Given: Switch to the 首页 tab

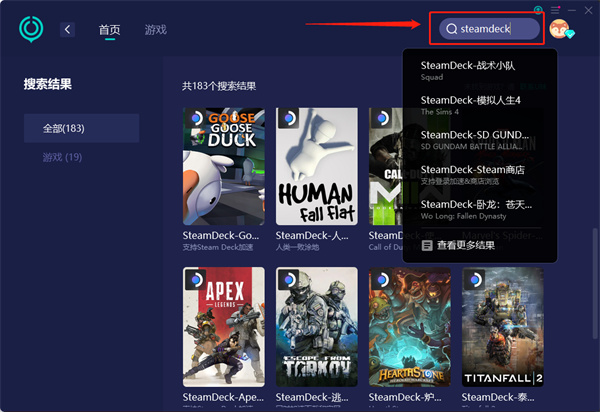Looking at the screenshot, I should (x=109, y=29).
